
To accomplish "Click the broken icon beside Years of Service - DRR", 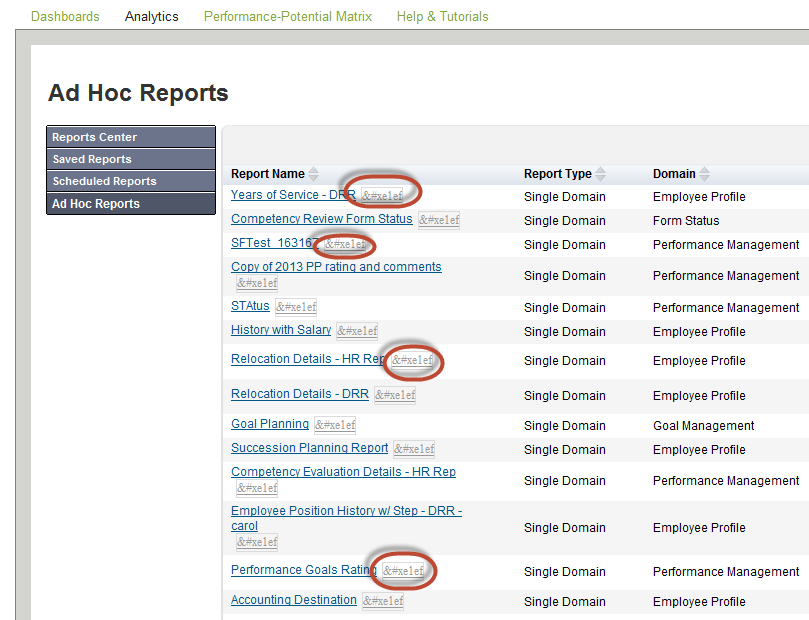I will [382, 196].
